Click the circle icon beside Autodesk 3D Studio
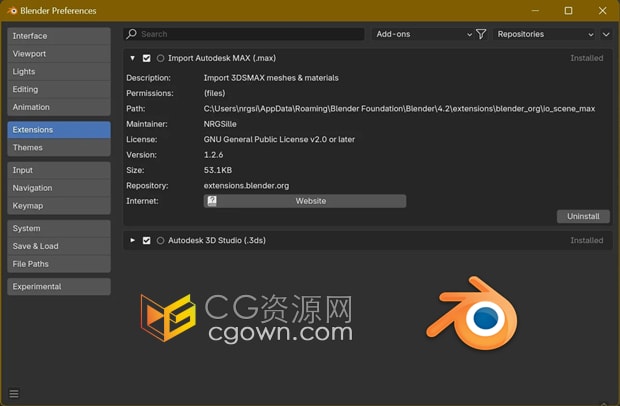The image size is (620, 406). (x=160, y=240)
